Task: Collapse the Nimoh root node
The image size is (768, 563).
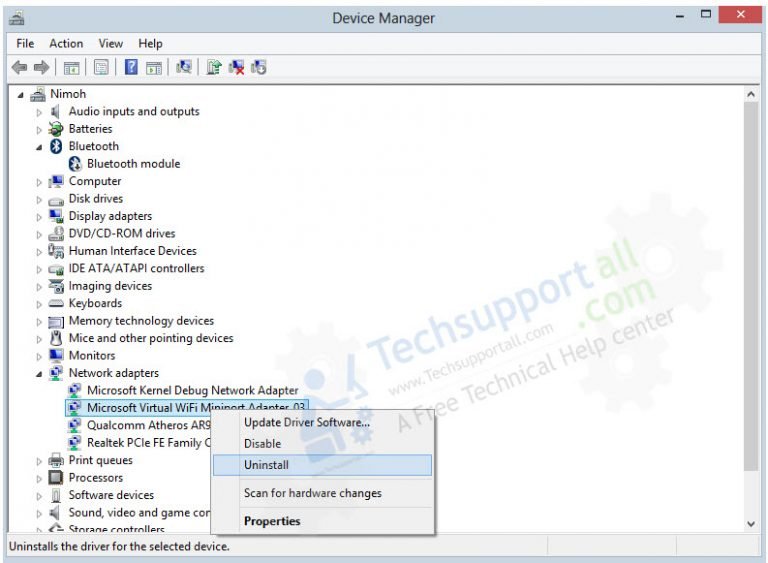Action: 21,95
